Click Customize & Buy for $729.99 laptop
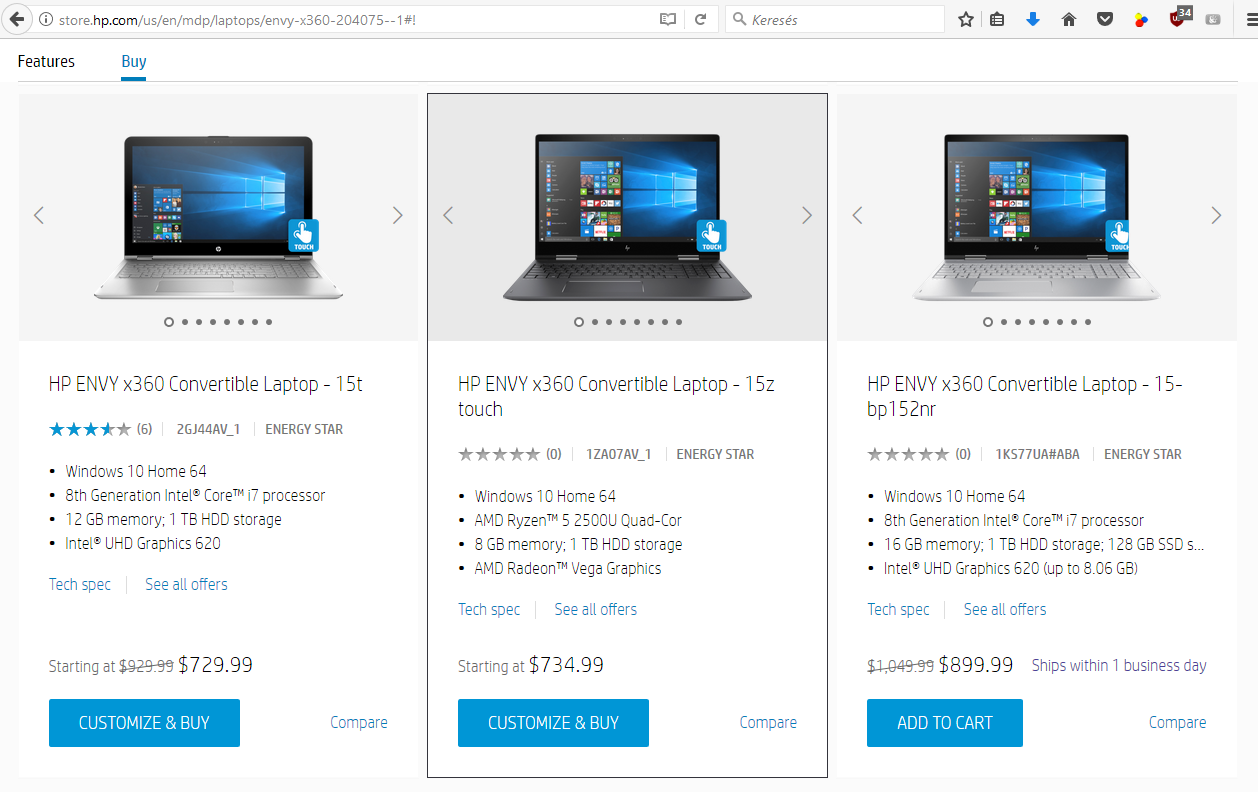This screenshot has height=792, width=1258. pyautogui.click(x=144, y=723)
